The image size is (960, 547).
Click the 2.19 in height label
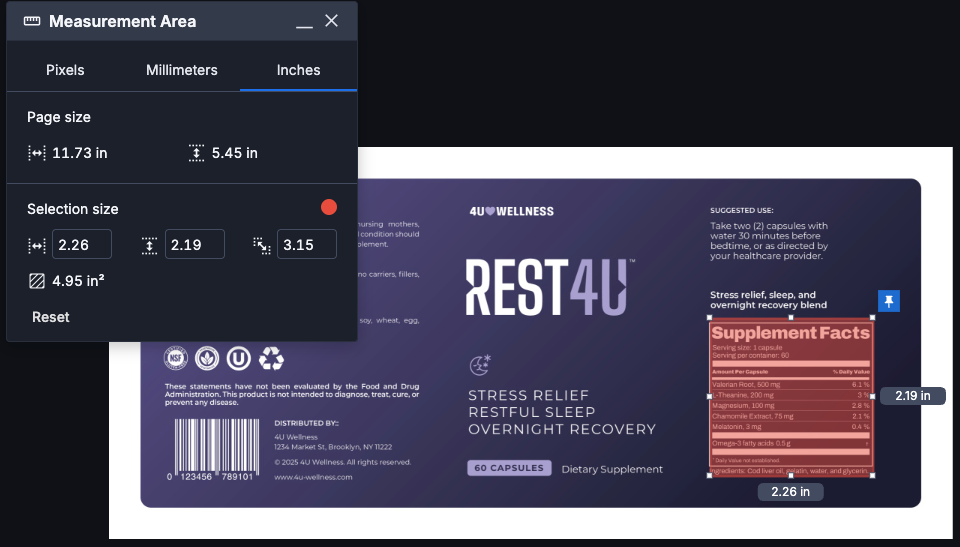click(x=913, y=396)
